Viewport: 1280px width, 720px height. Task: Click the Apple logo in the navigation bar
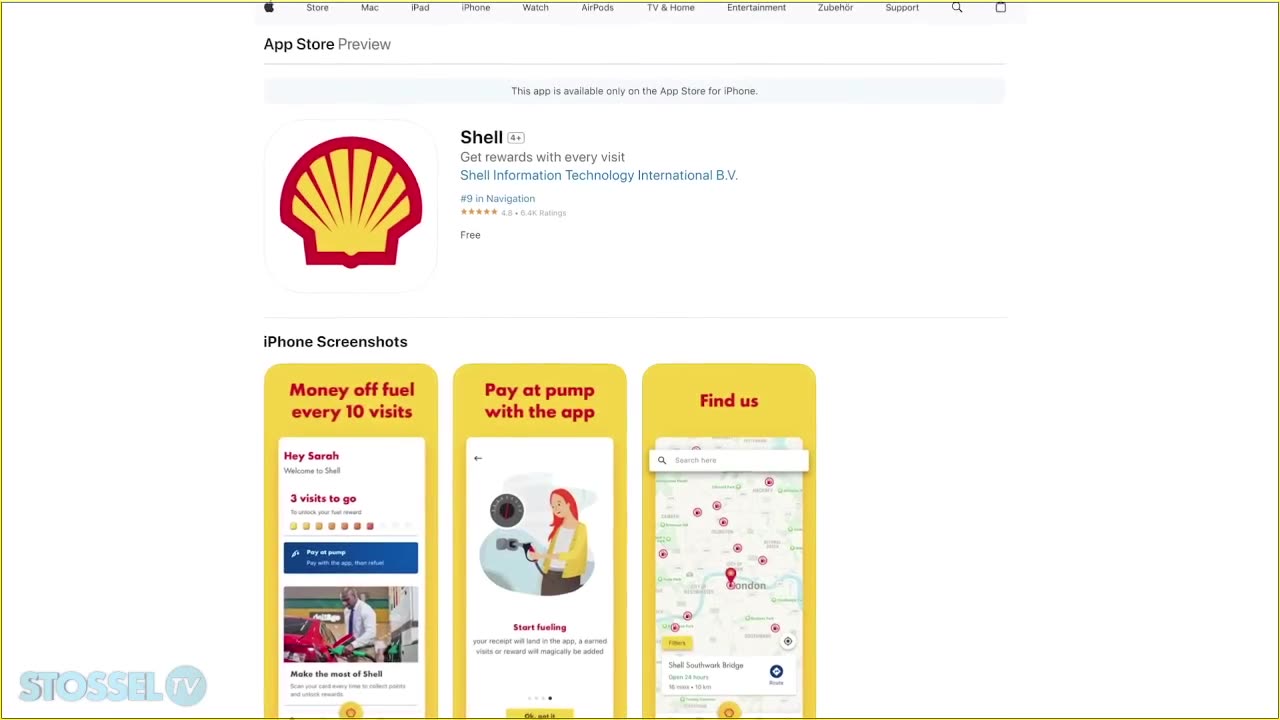269,7
